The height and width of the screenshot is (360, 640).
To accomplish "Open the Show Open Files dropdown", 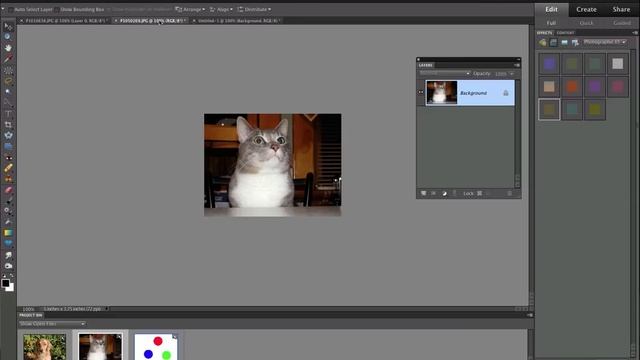I will point(52,324).
